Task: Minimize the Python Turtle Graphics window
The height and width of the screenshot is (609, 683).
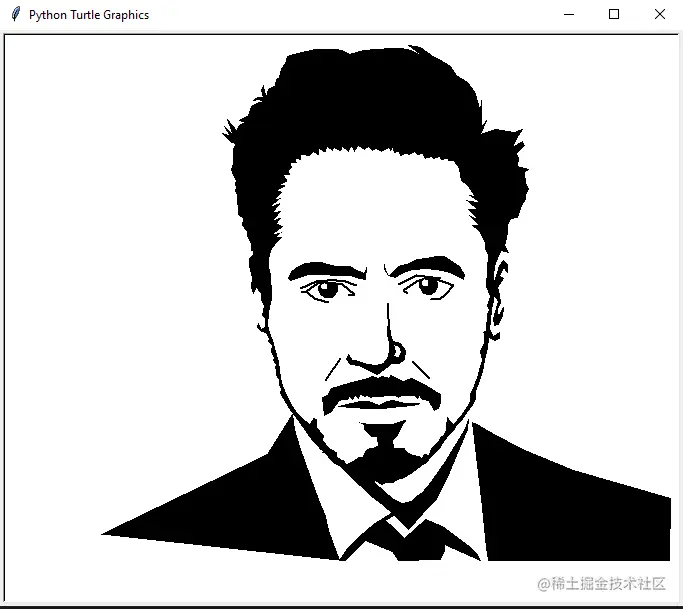Action: point(569,14)
